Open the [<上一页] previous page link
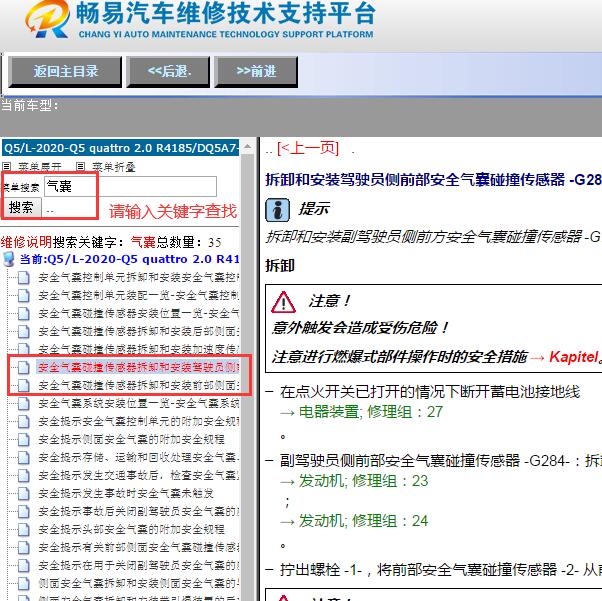Screen dimensions: 602x601 tap(308, 148)
